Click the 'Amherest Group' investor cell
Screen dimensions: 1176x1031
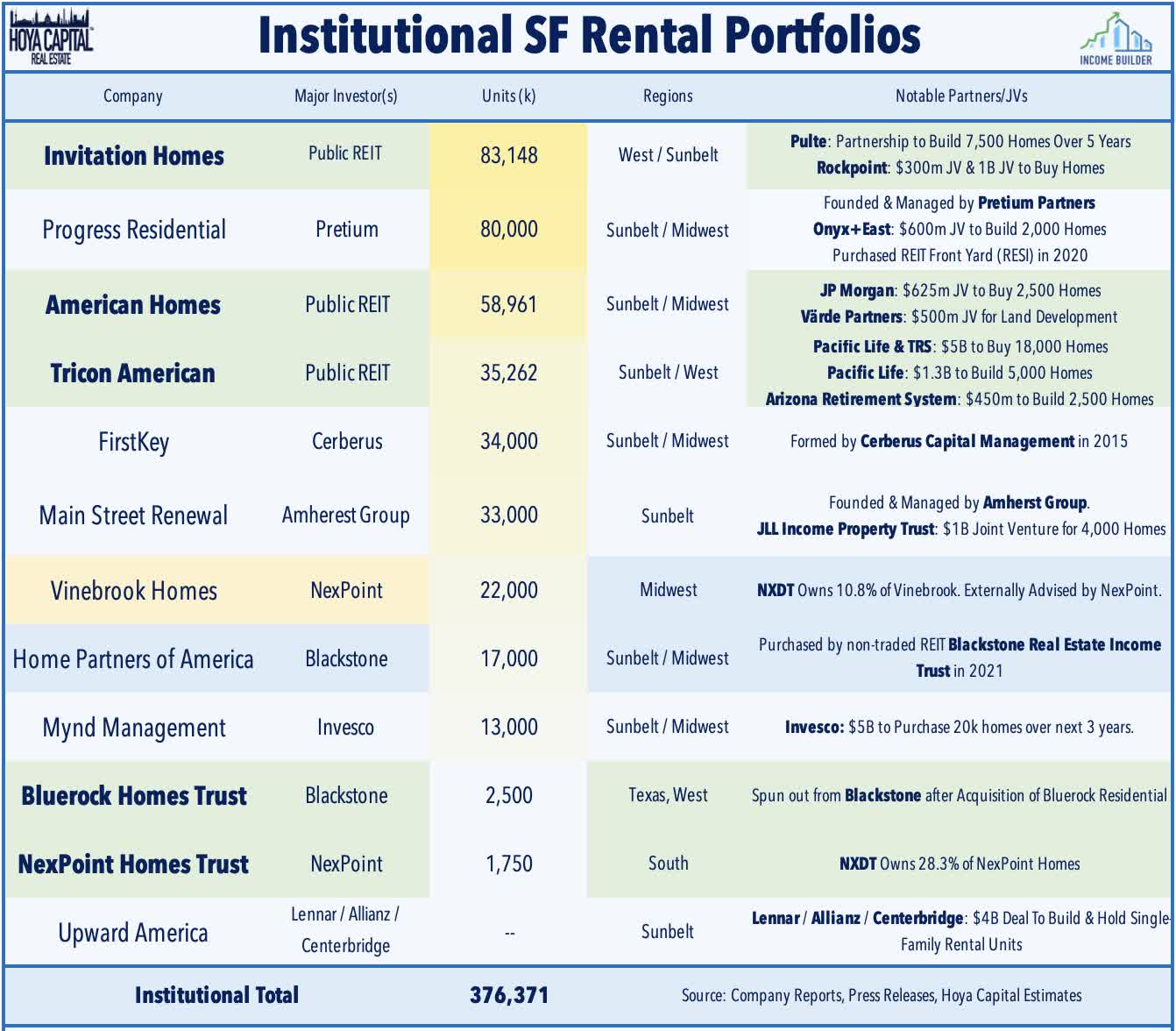345,515
